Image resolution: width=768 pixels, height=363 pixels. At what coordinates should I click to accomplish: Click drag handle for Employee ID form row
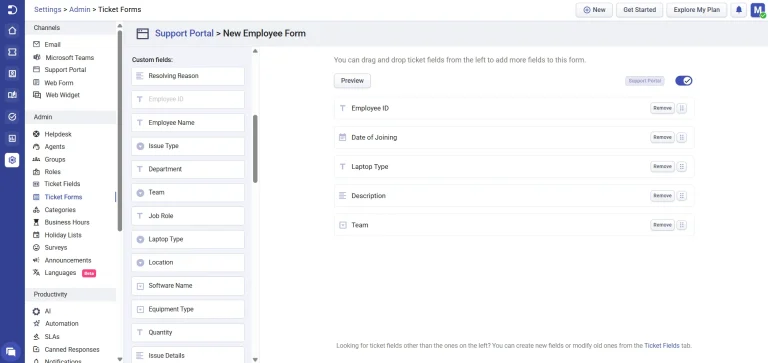pos(681,108)
